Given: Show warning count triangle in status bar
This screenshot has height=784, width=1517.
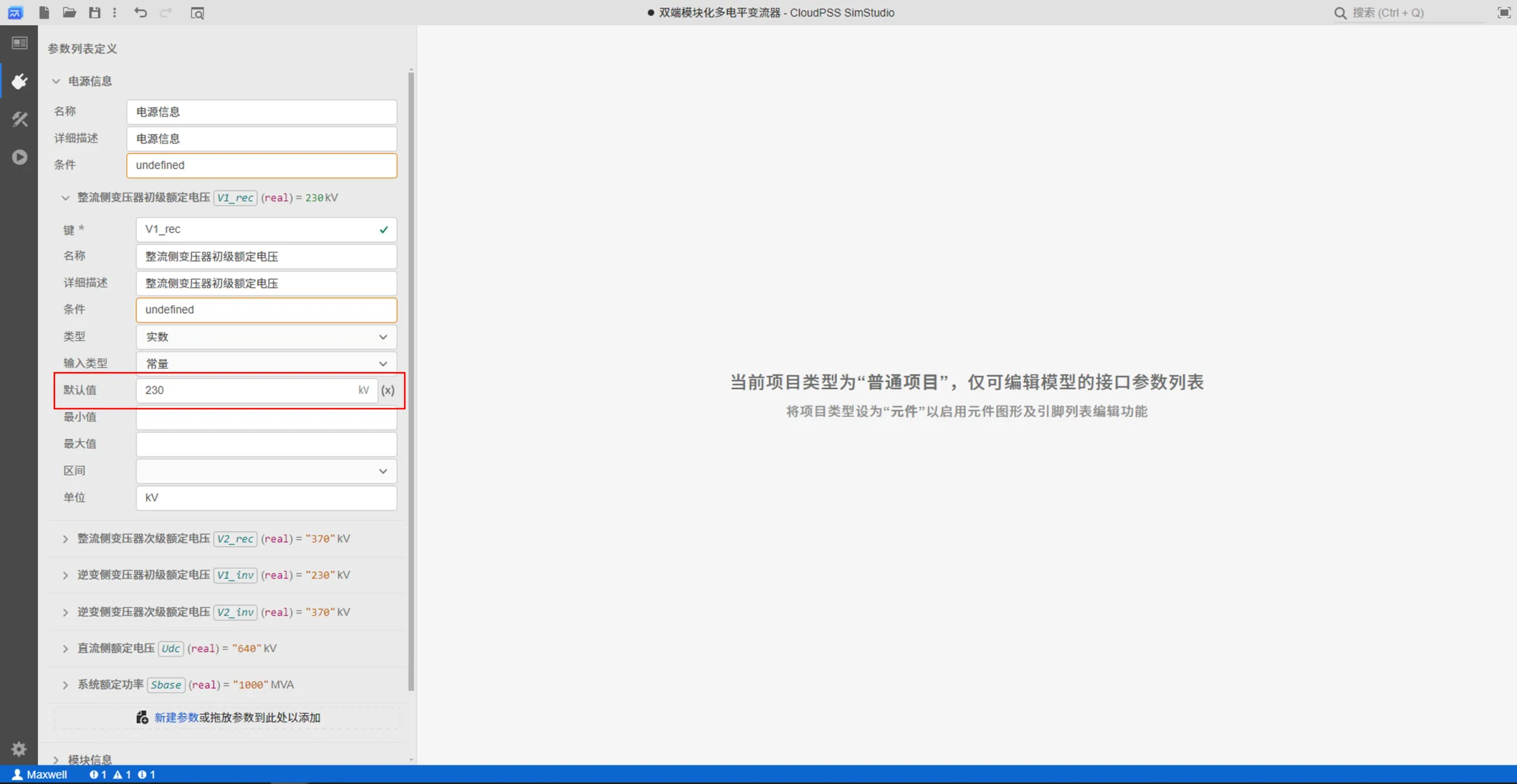Looking at the screenshot, I should (122, 775).
